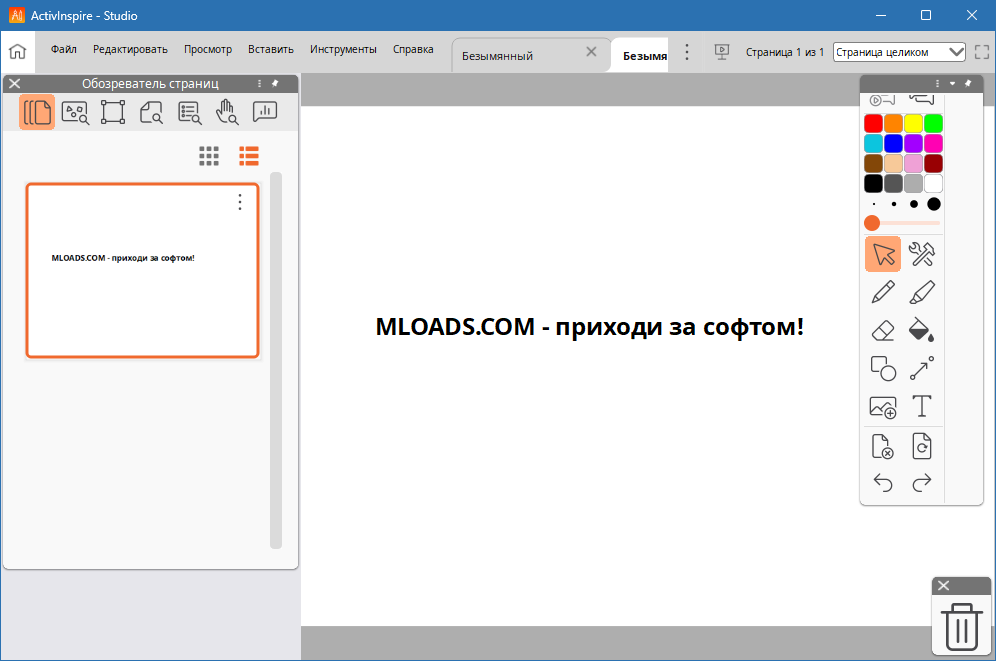Select the Shape tool

click(x=883, y=368)
